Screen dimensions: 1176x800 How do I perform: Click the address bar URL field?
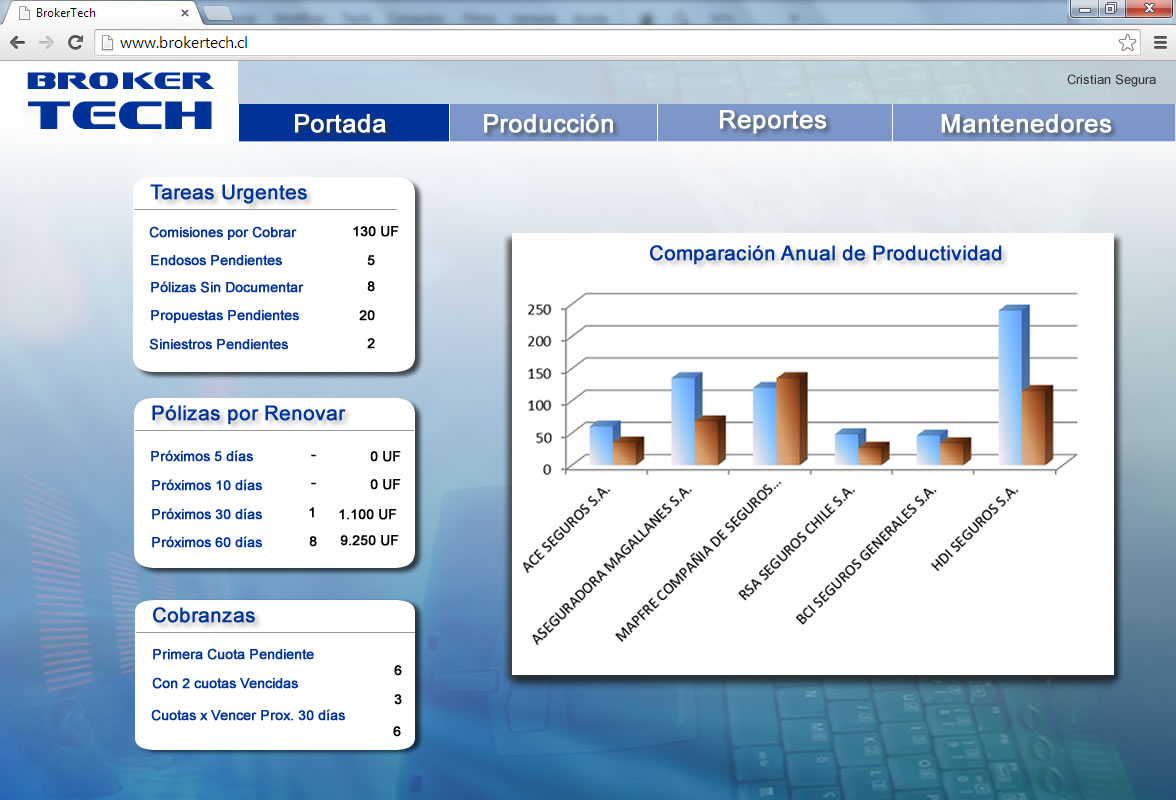click(x=600, y=43)
